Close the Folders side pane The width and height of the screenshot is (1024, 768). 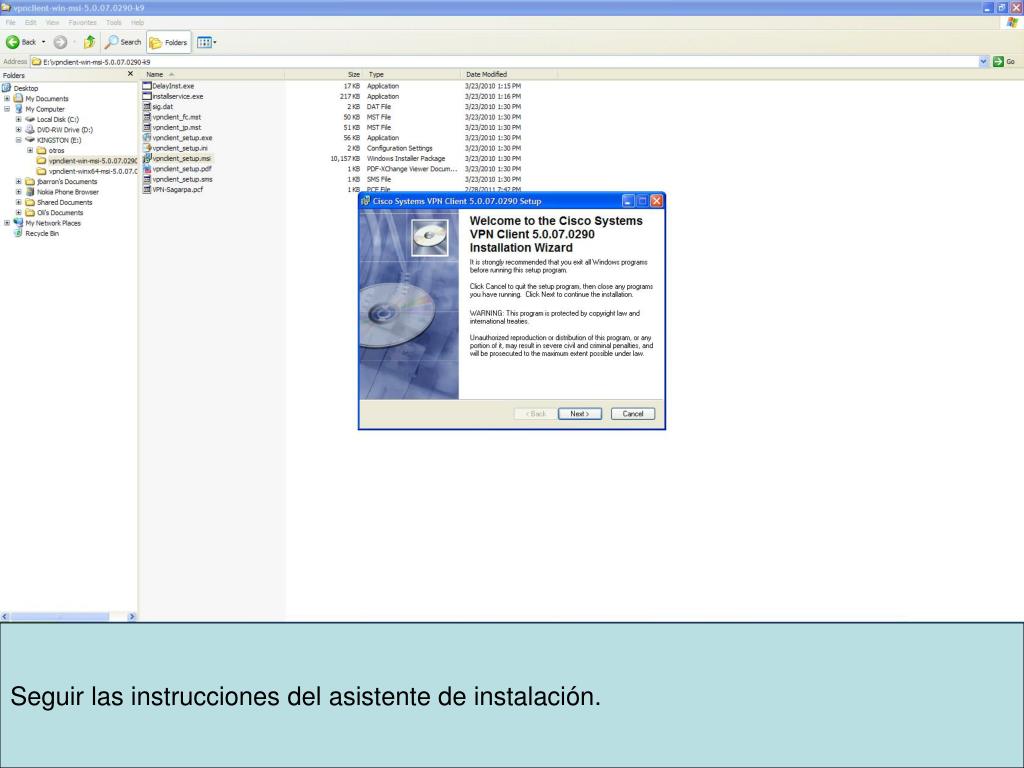pos(130,74)
